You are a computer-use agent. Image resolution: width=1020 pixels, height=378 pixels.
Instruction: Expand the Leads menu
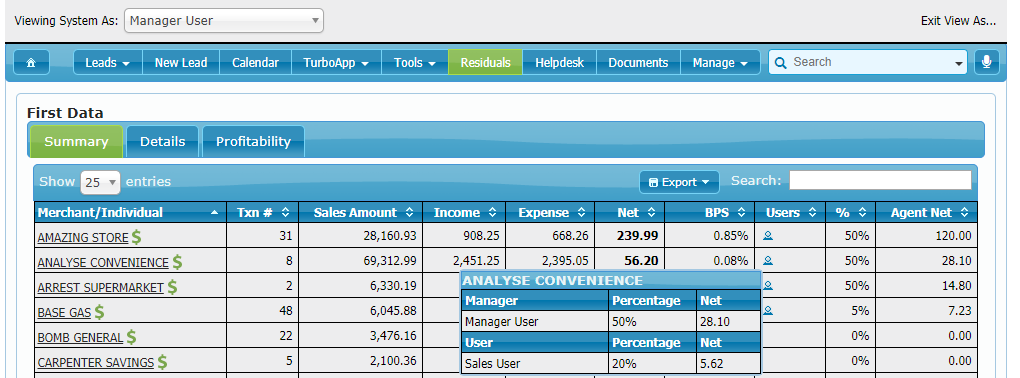pos(108,62)
